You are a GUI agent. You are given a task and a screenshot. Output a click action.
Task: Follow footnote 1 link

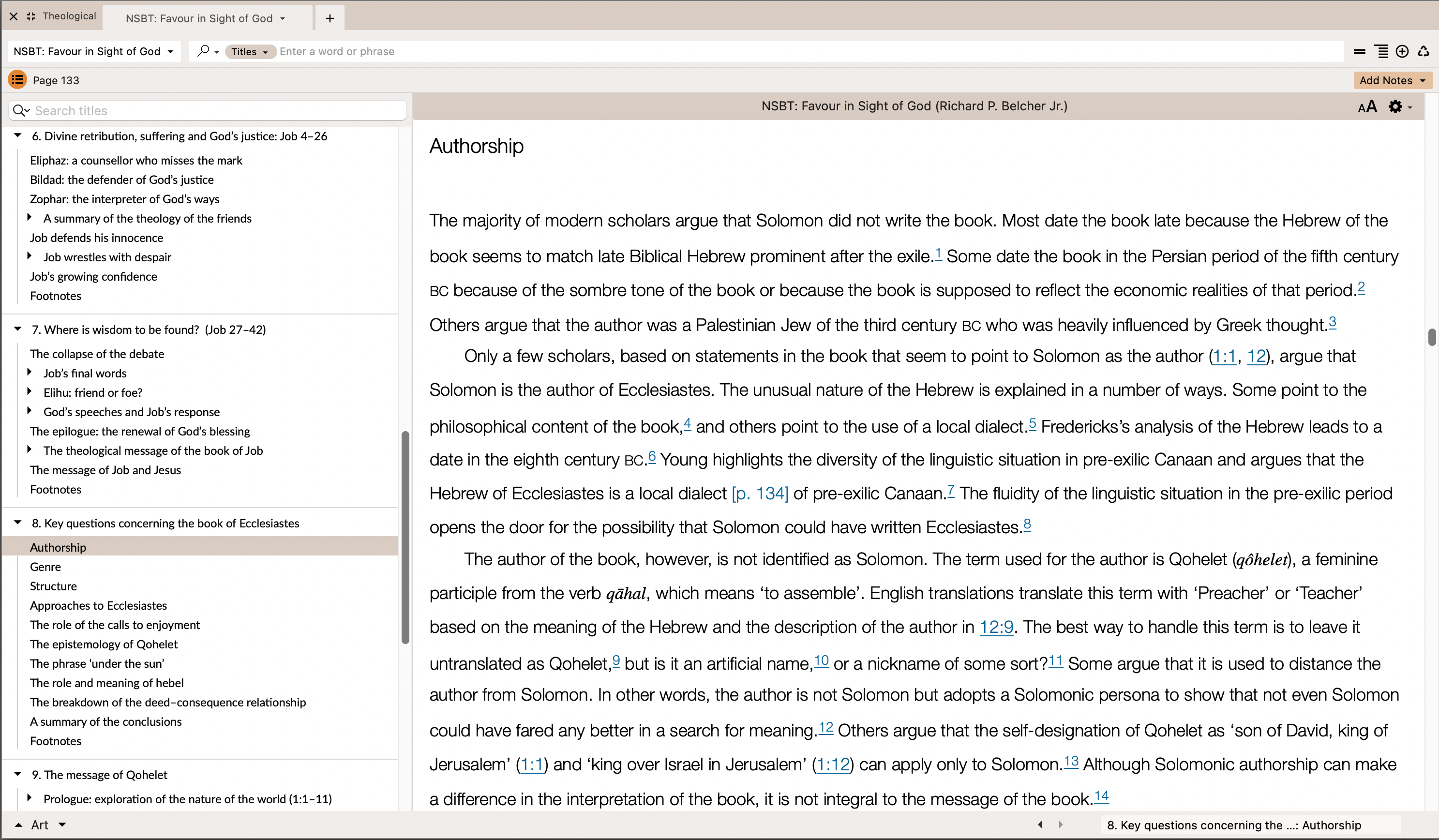(x=938, y=254)
